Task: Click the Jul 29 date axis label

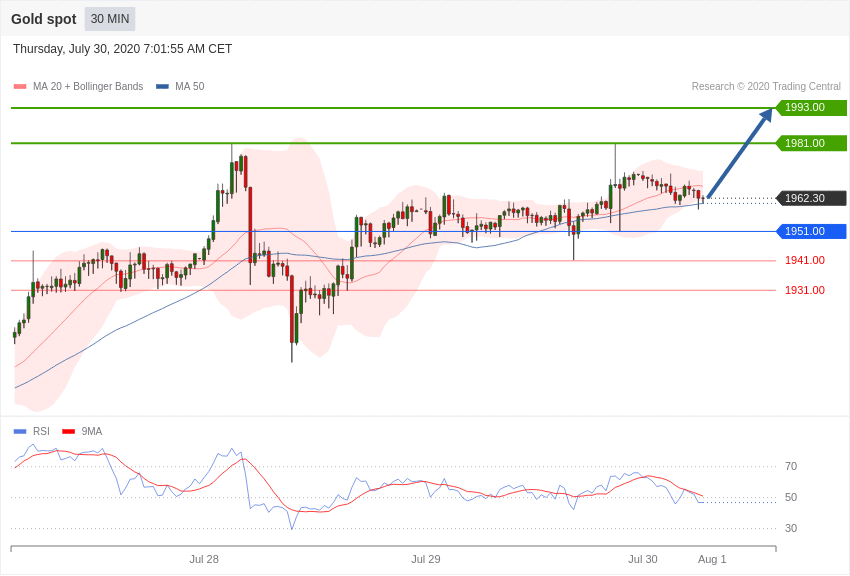Action: pyautogui.click(x=426, y=559)
